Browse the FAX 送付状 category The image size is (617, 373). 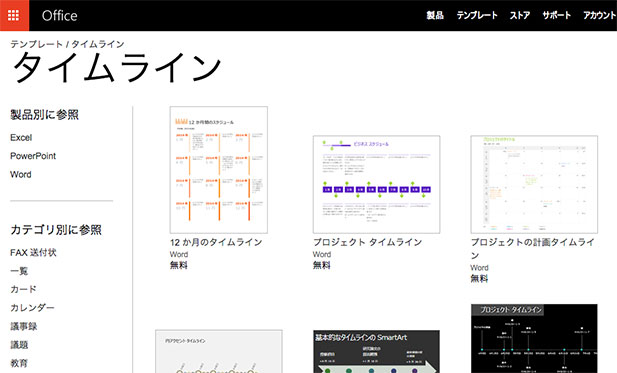click(x=33, y=253)
